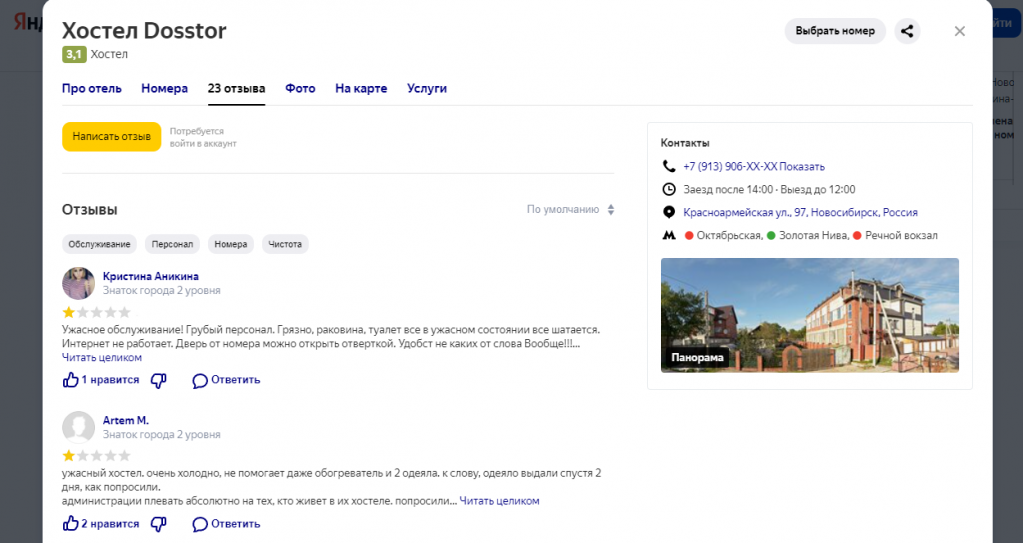The width and height of the screenshot is (1023, 543).
Task: Click thumbs down on Artem M.'s review
Action: pyautogui.click(x=159, y=524)
